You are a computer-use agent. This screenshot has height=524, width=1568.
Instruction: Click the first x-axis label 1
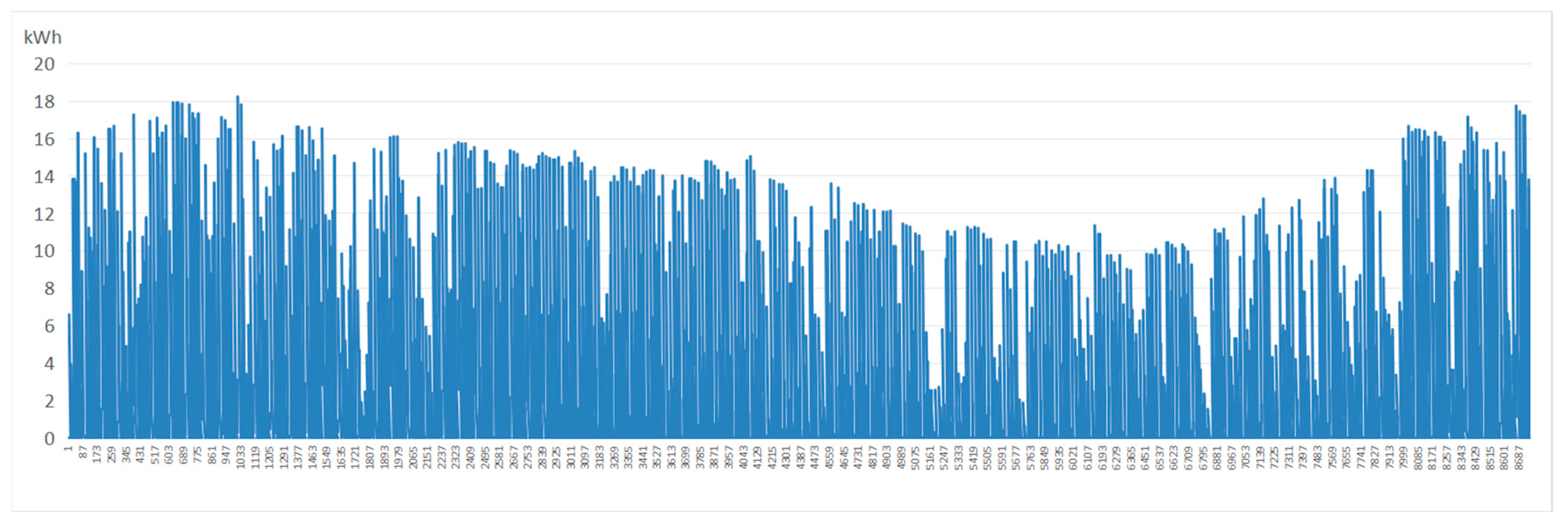pos(69,449)
